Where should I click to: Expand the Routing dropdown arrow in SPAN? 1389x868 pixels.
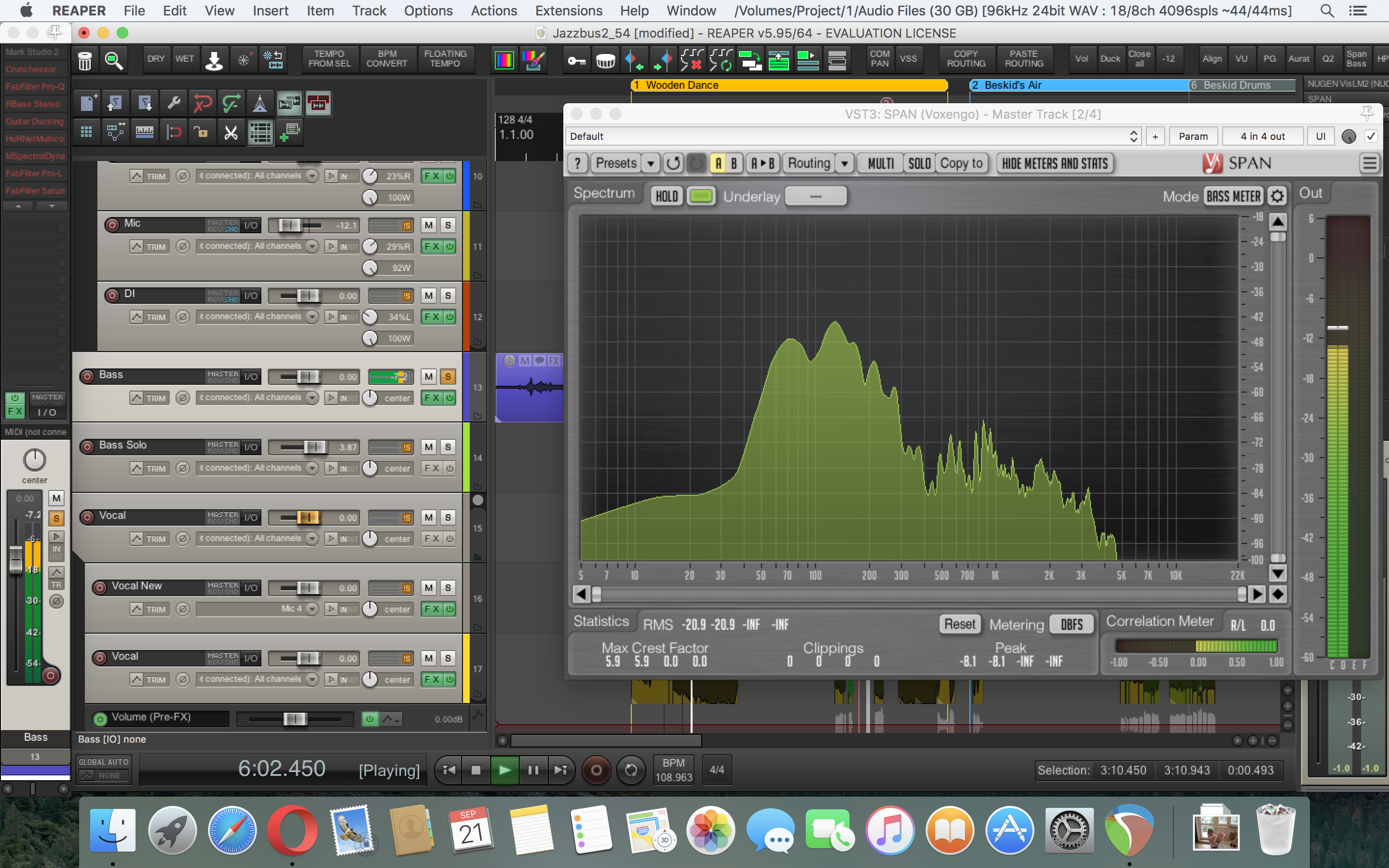[844, 163]
